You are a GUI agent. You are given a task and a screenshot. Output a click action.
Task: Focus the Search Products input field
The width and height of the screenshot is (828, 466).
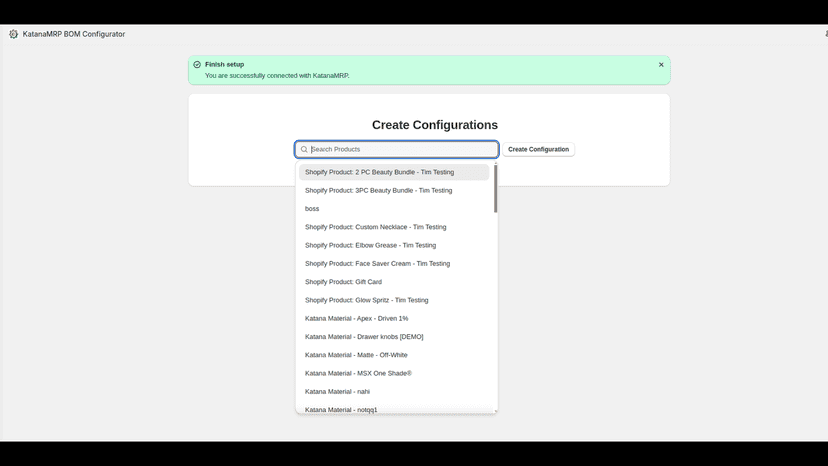click(x=397, y=150)
